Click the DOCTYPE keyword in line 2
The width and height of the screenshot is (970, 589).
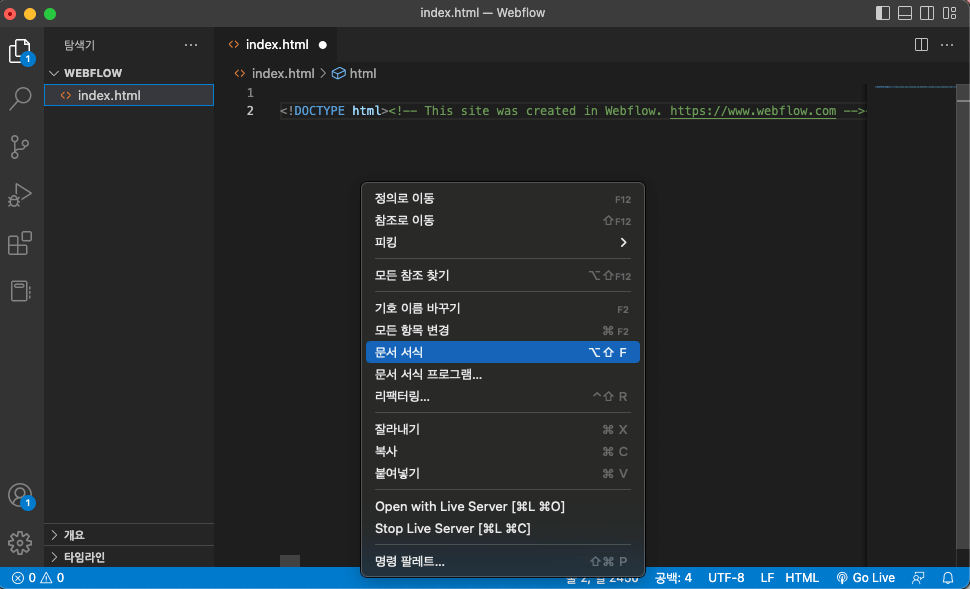(319, 111)
